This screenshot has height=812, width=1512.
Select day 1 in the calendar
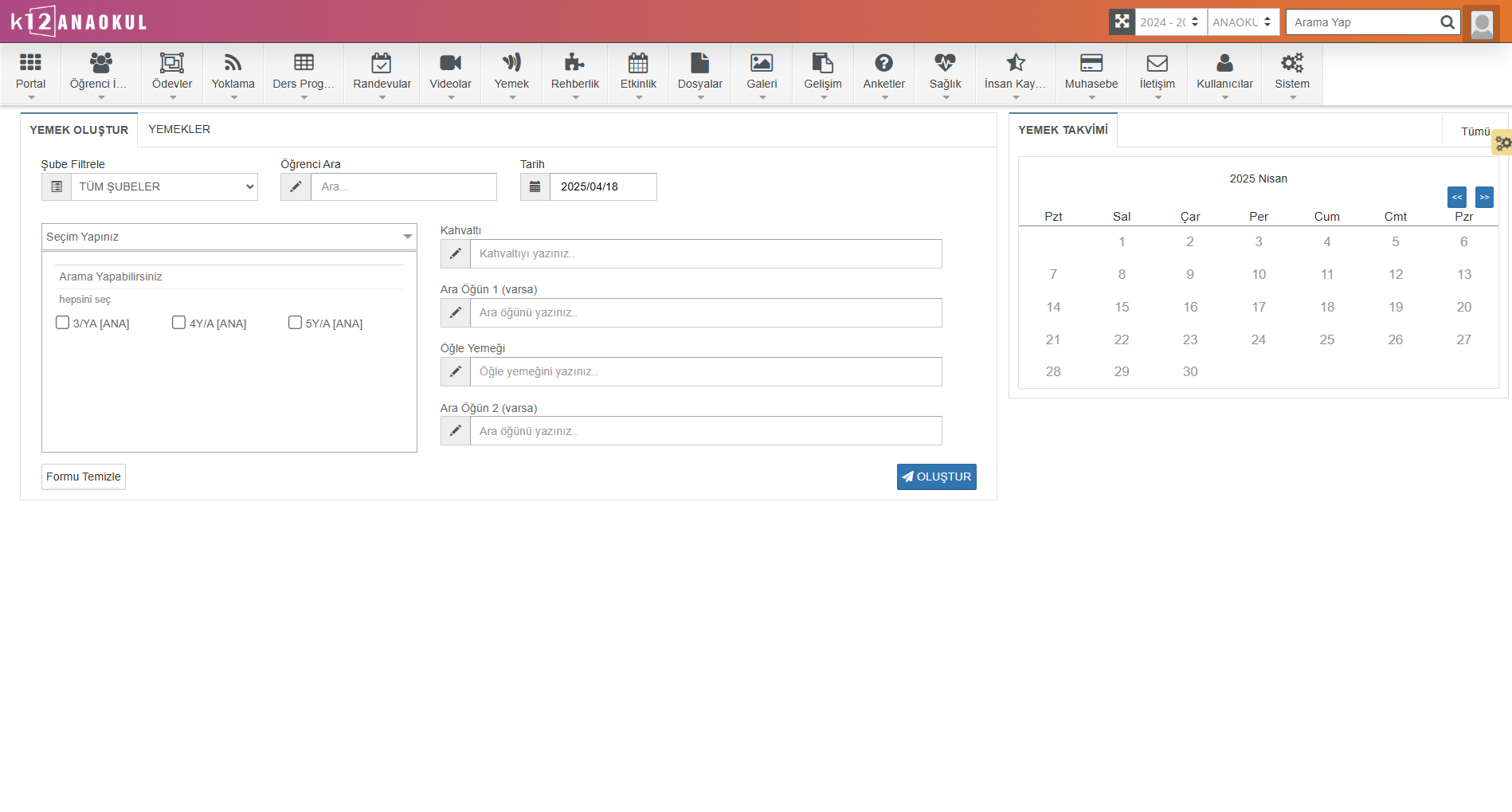pos(1122,241)
